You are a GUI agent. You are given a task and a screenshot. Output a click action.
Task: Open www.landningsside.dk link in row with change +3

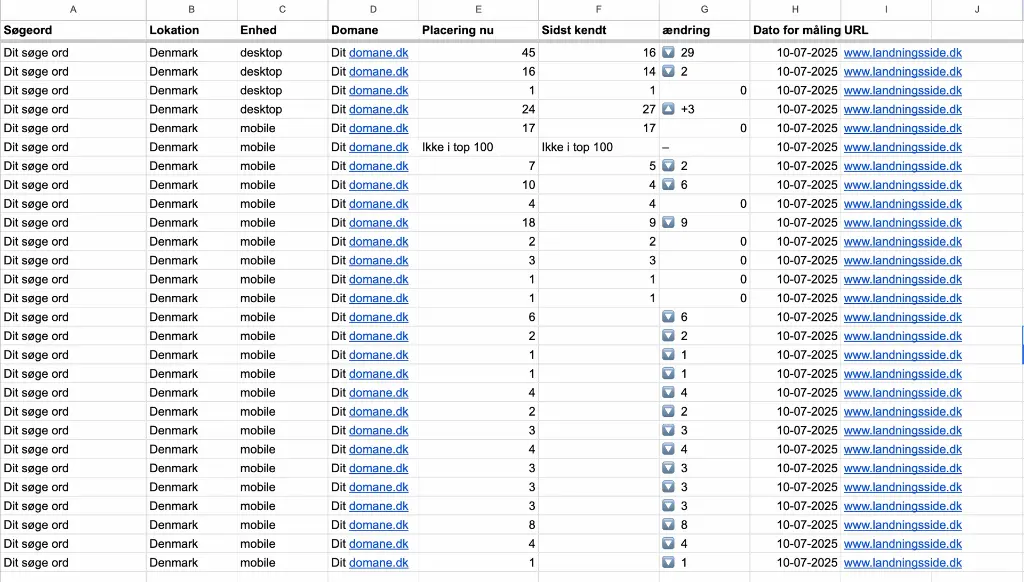[903, 109]
